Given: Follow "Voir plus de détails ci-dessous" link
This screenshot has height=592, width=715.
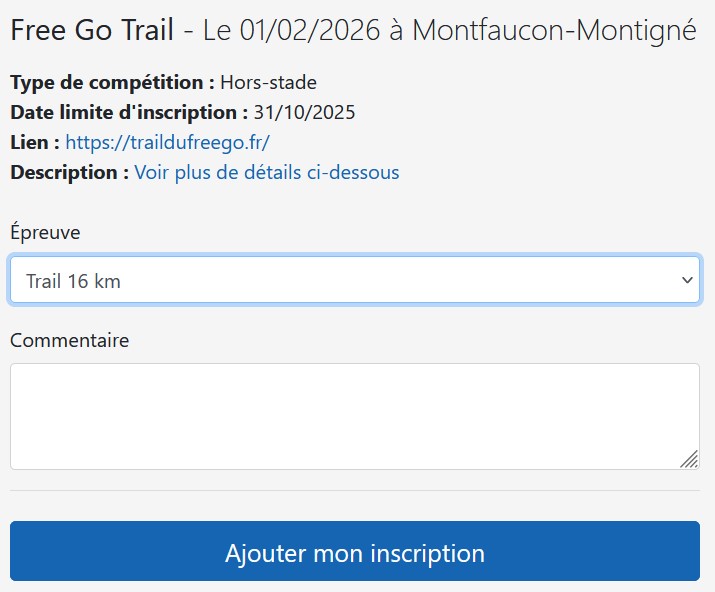Looking at the screenshot, I should tap(267, 172).
